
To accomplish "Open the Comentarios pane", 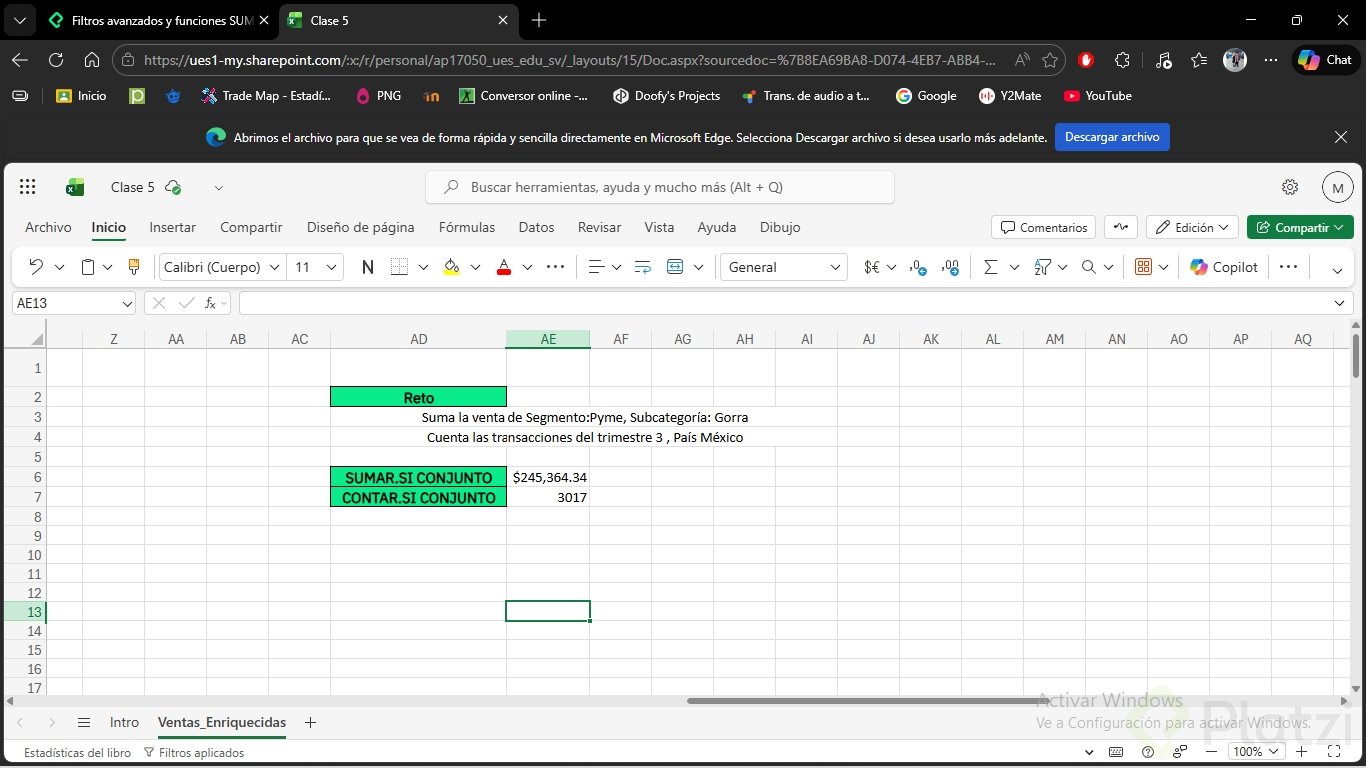I will (1043, 227).
